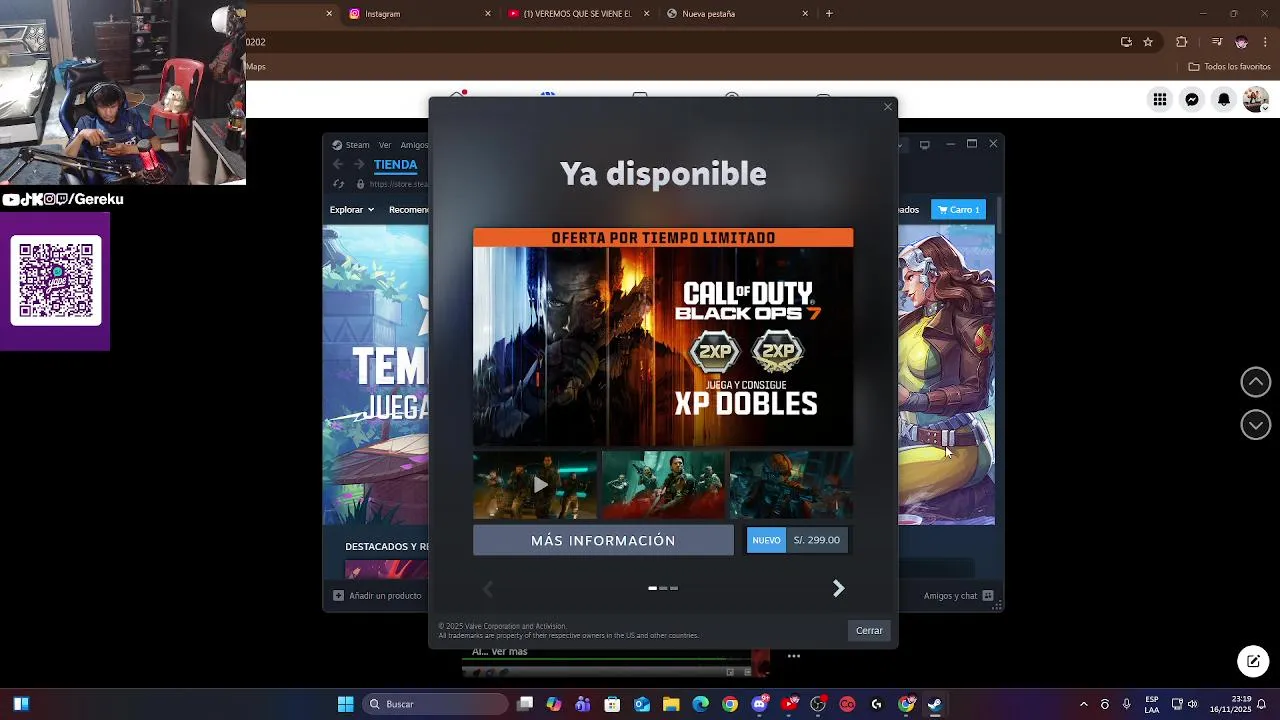The height and width of the screenshot is (720, 1280).
Task: Show hidden system tray icons
Action: (x=1083, y=704)
